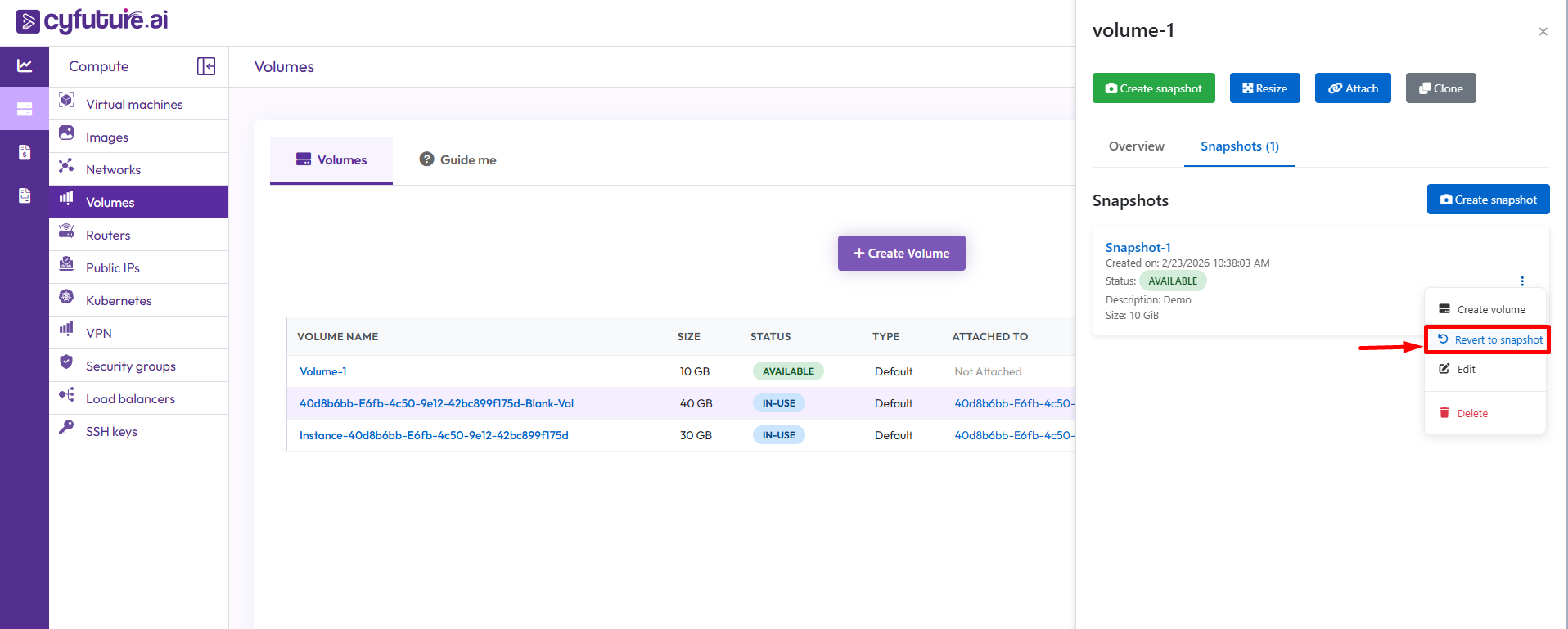
Task: Close the volume-1 side panel
Action: coord(1543,32)
